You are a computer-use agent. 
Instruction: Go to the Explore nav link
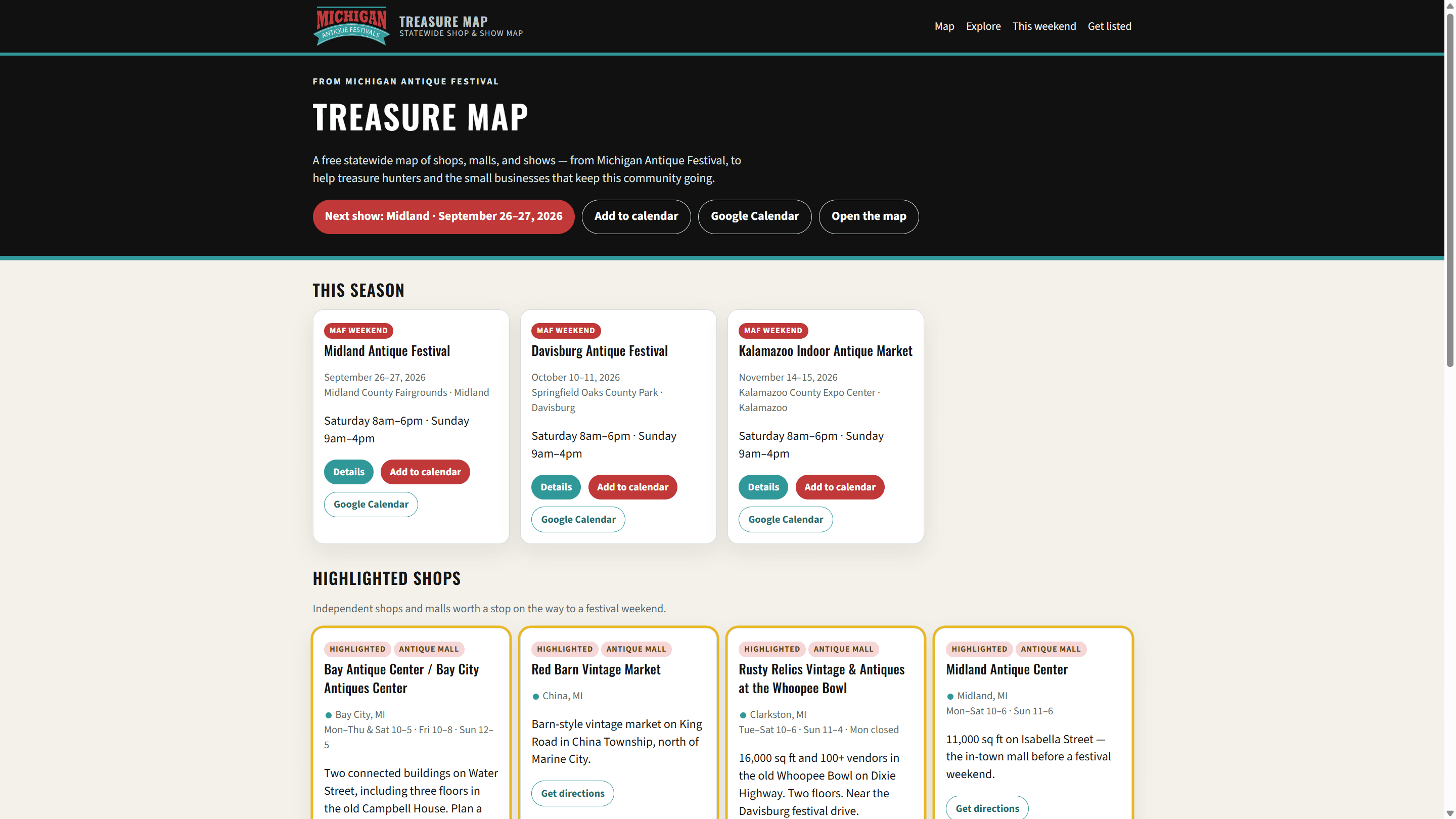(983, 26)
